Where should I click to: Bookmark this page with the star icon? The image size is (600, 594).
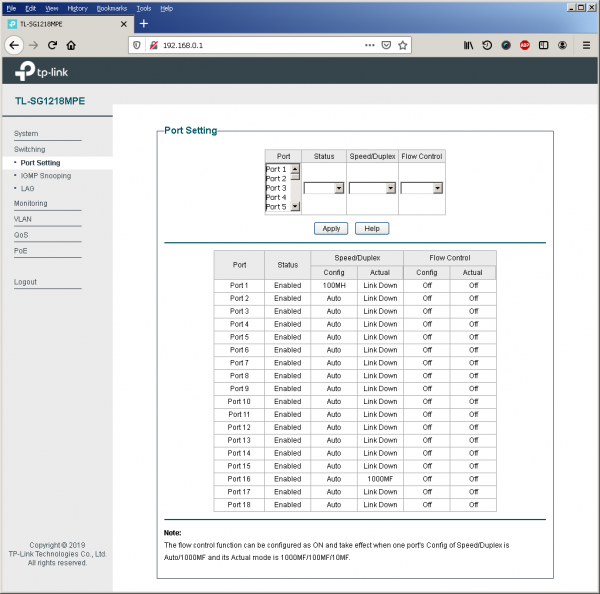click(403, 45)
